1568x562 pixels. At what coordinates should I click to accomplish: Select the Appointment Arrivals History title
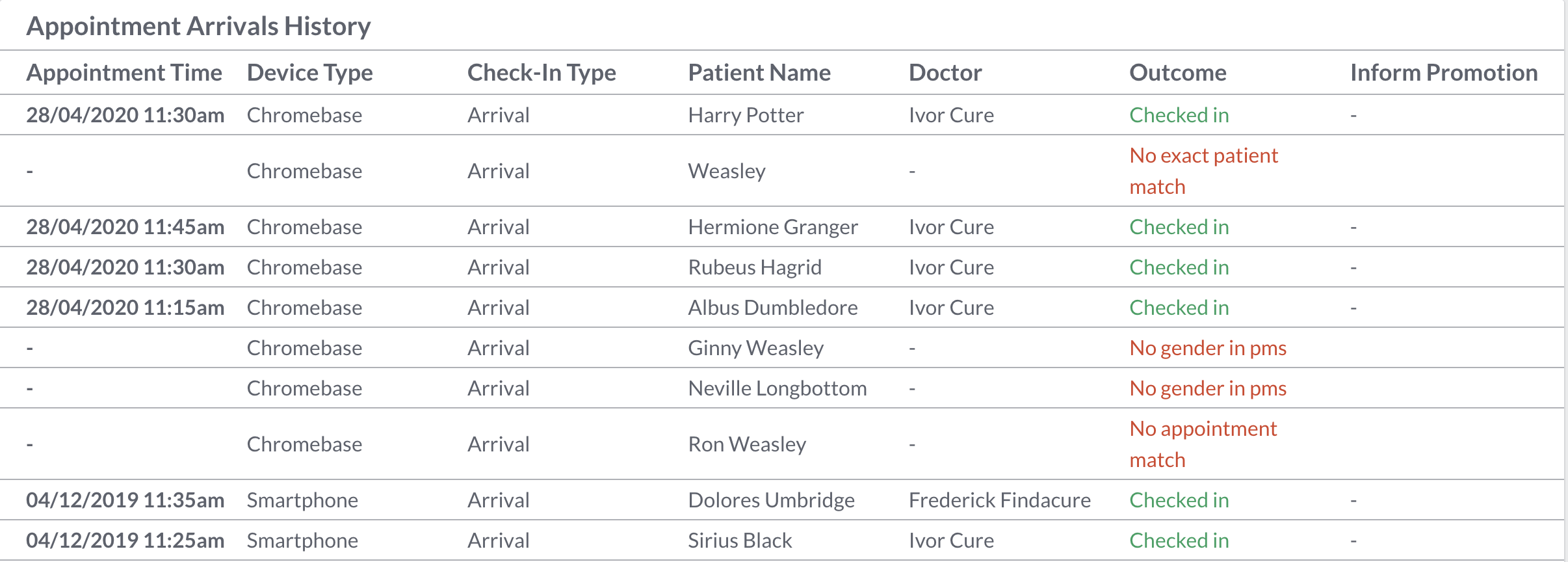[x=198, y=26]
